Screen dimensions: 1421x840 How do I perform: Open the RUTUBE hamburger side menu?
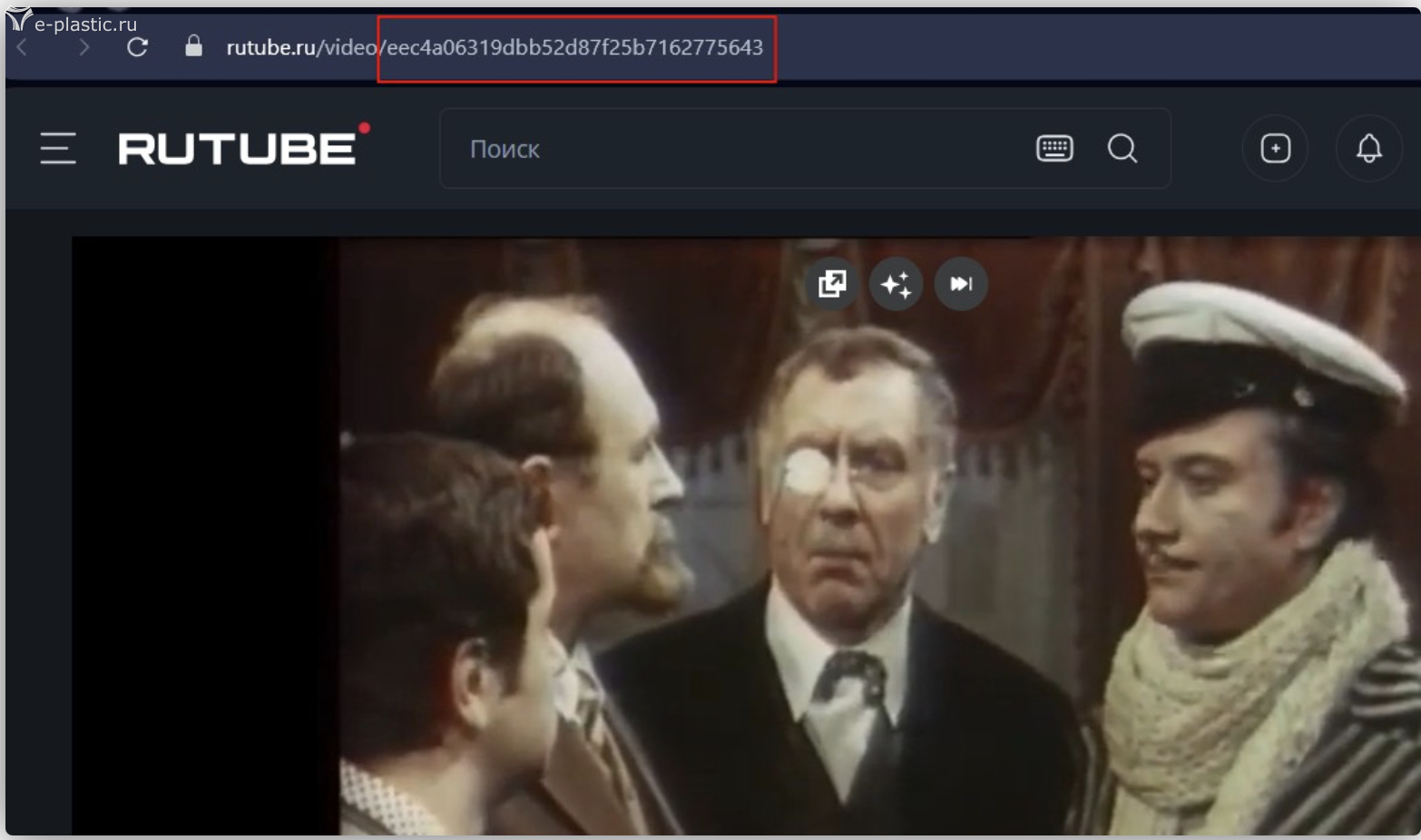pos(58,148)
